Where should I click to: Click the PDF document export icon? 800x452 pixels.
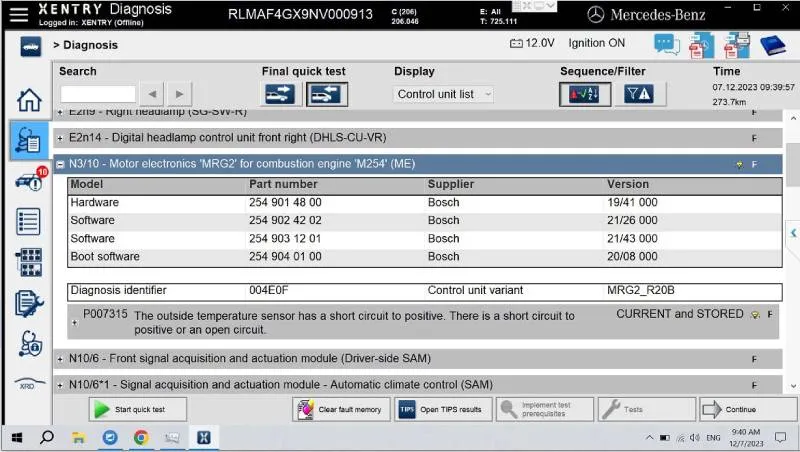702,45
